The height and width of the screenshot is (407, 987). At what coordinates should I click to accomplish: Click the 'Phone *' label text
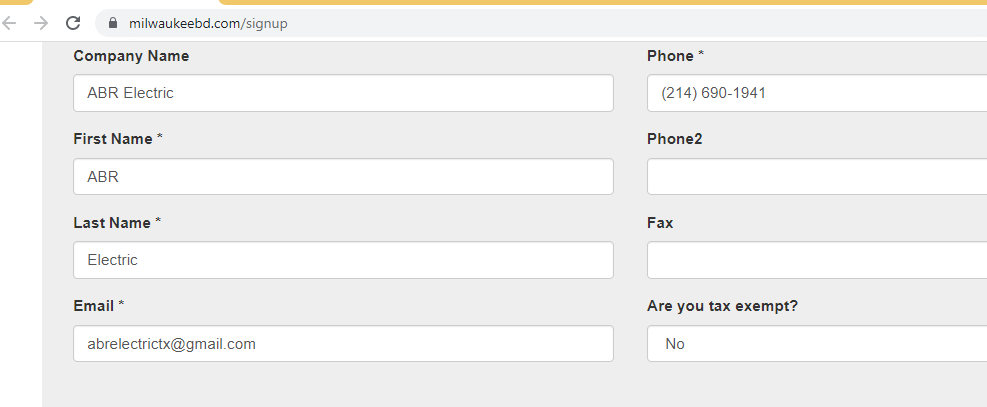pyautogui.click(x=675, y=56)
